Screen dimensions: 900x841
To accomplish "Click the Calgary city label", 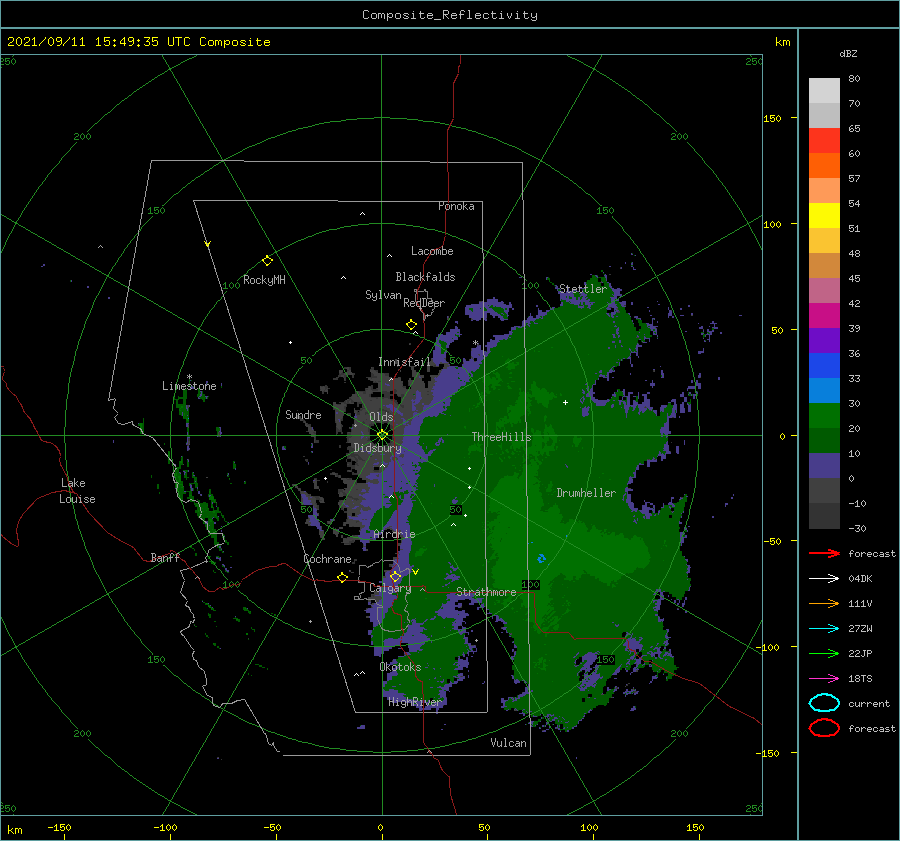I will tap(390, 588).
